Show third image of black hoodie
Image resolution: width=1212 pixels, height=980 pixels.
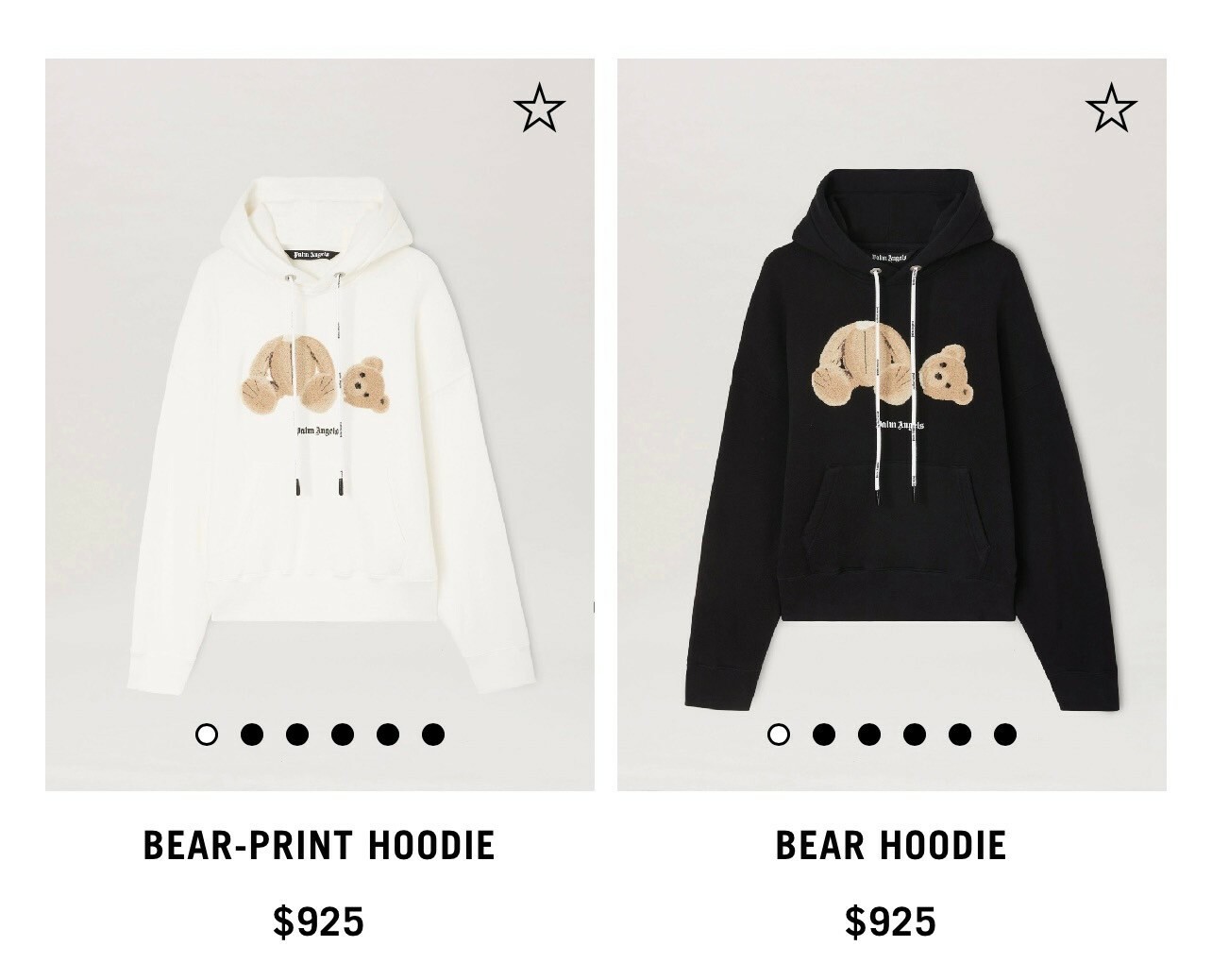click(x=869, y=734)
